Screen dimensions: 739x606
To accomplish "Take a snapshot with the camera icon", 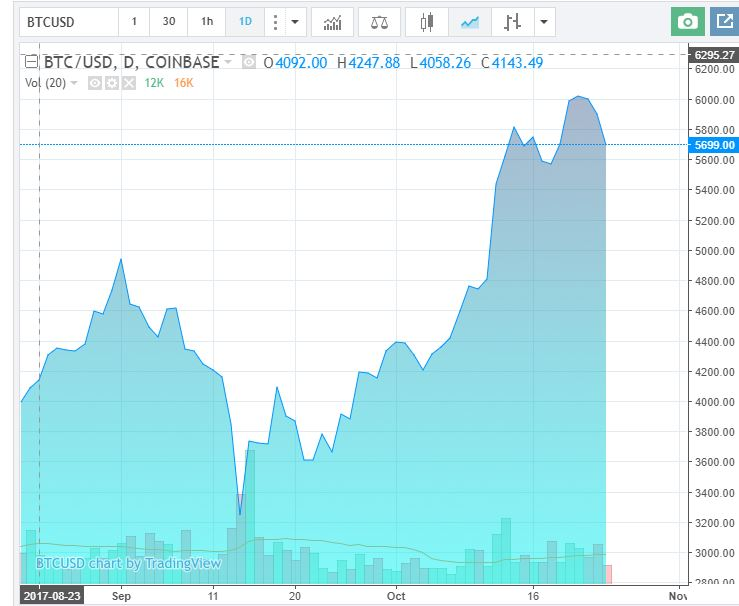I will tap(688, 22).
